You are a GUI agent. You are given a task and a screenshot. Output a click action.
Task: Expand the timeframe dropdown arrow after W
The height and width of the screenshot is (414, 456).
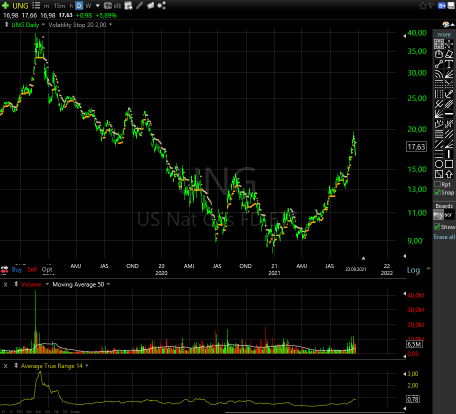coord(97,6)
